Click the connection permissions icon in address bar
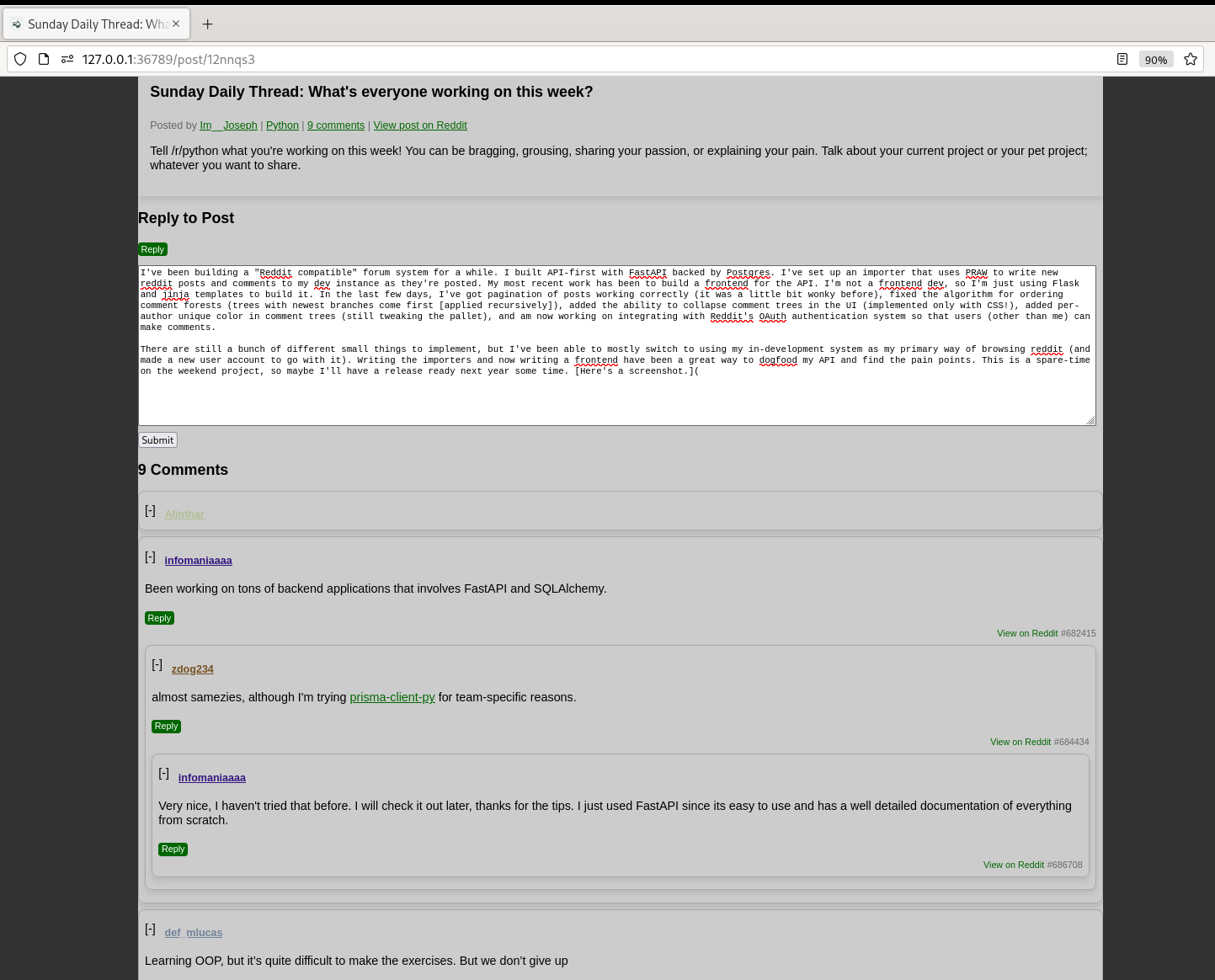This screenshot has width=1215, height=980. 67,59
